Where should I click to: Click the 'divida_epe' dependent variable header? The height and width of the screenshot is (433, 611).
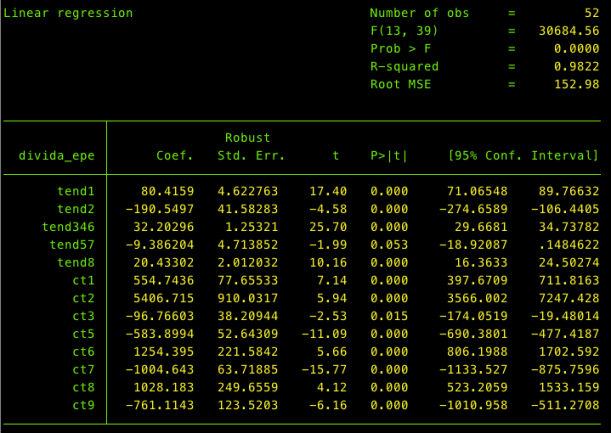pyautogui.click(x=56, y=155)
